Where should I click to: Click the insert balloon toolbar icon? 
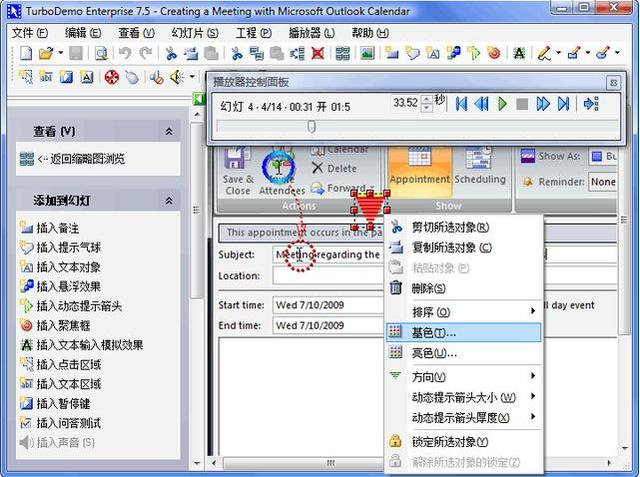tap(412, 53)
